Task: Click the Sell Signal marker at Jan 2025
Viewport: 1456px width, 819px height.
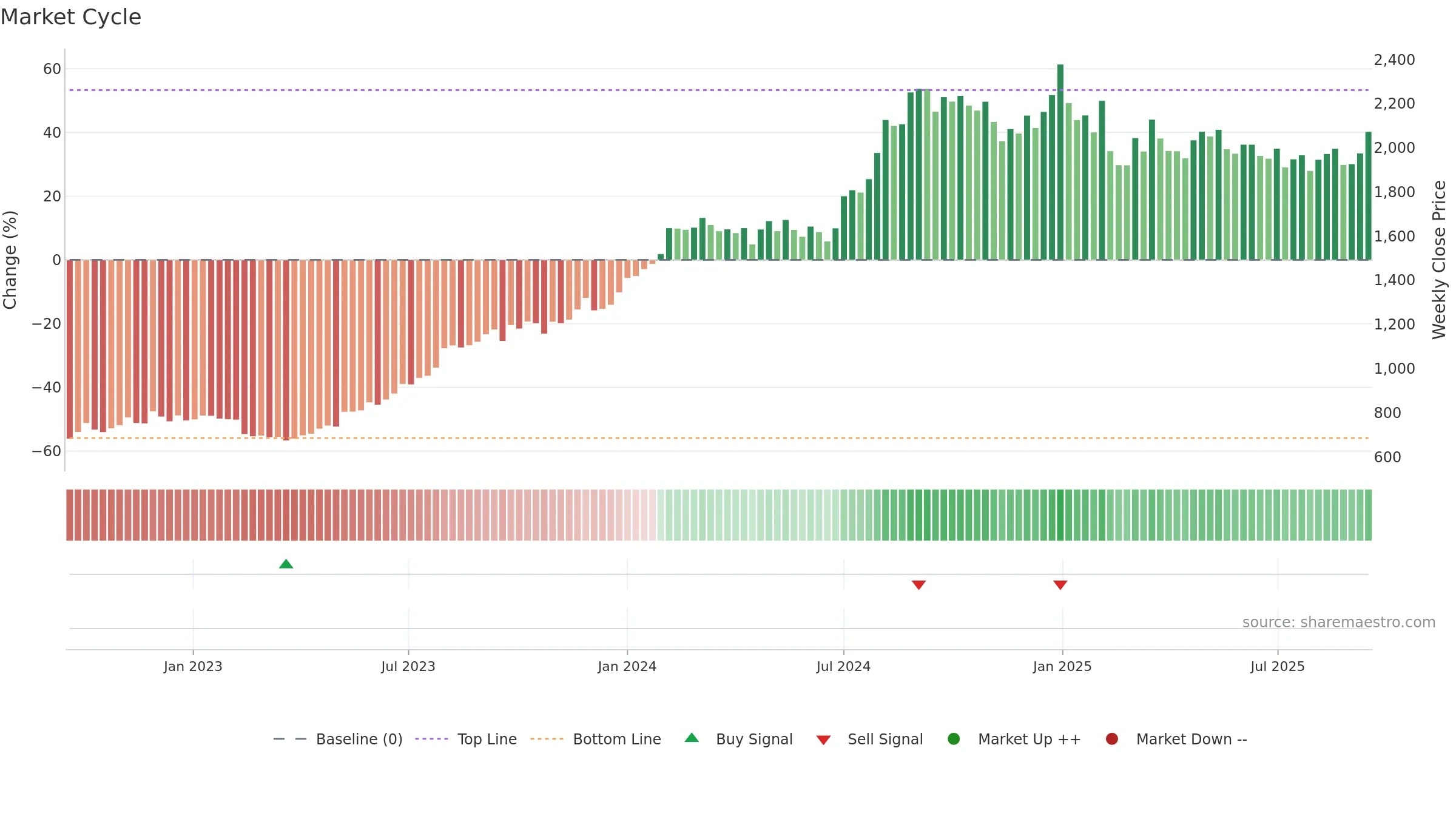Action: coord(1060,585)
